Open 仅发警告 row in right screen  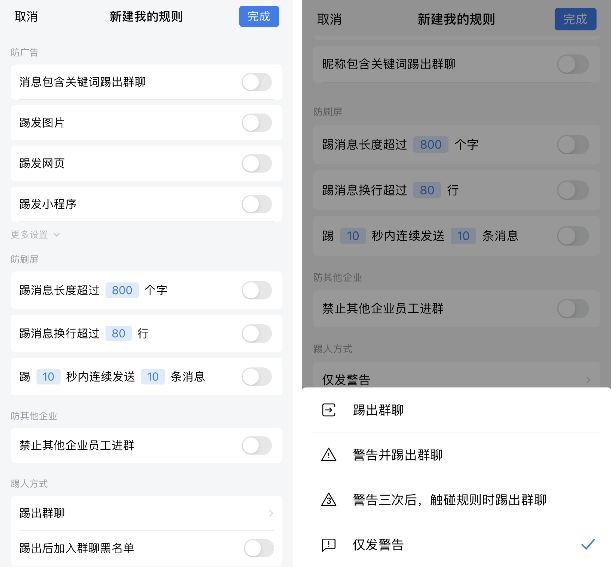(456, 377)
